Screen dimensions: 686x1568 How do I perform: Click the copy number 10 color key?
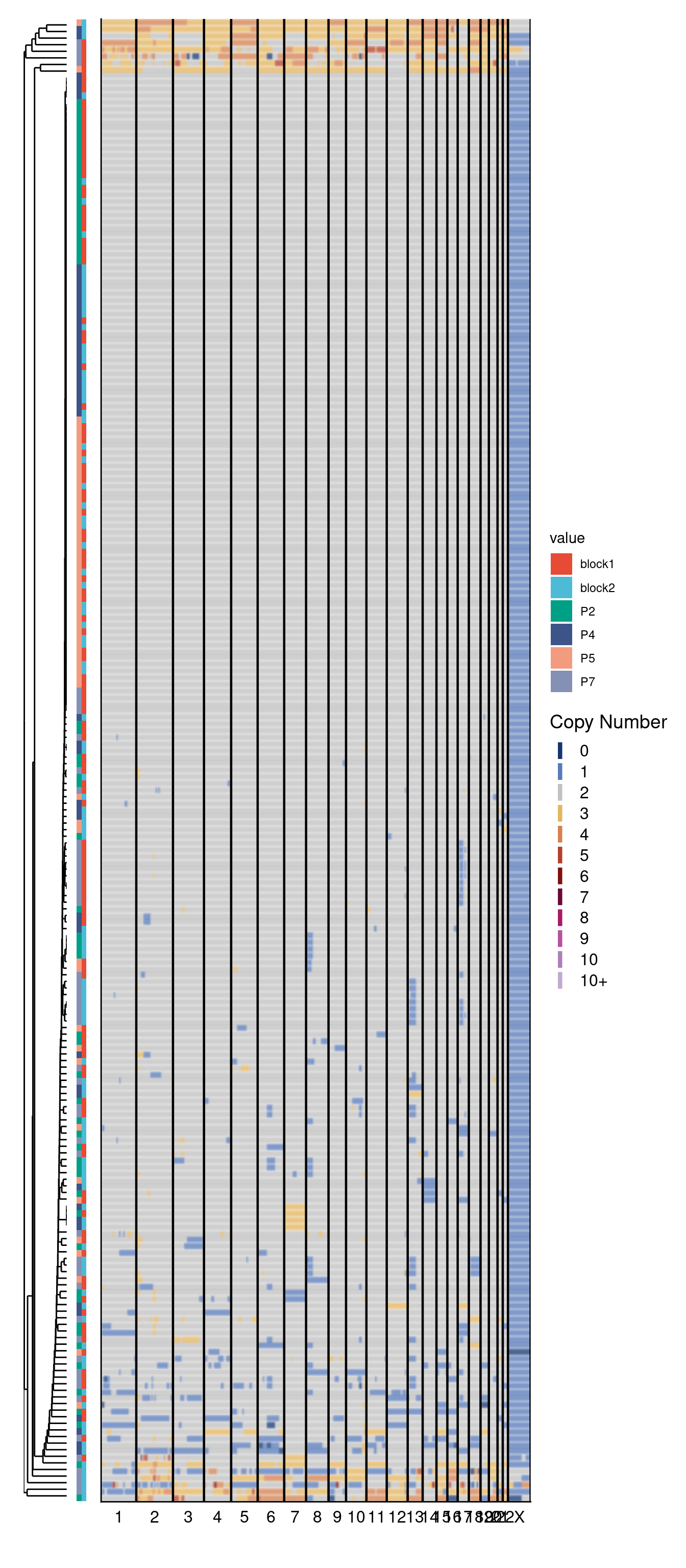tap(560, 959)
